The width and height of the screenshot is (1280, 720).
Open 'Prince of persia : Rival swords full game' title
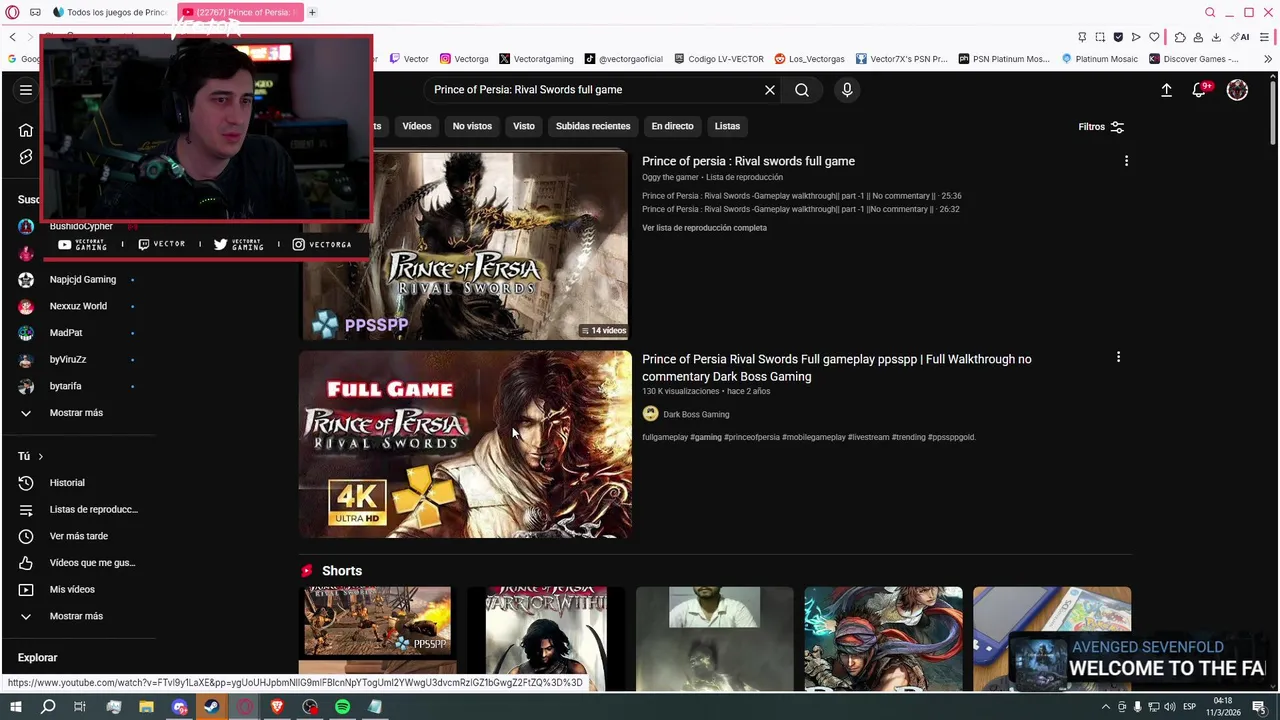click(748, 161)
